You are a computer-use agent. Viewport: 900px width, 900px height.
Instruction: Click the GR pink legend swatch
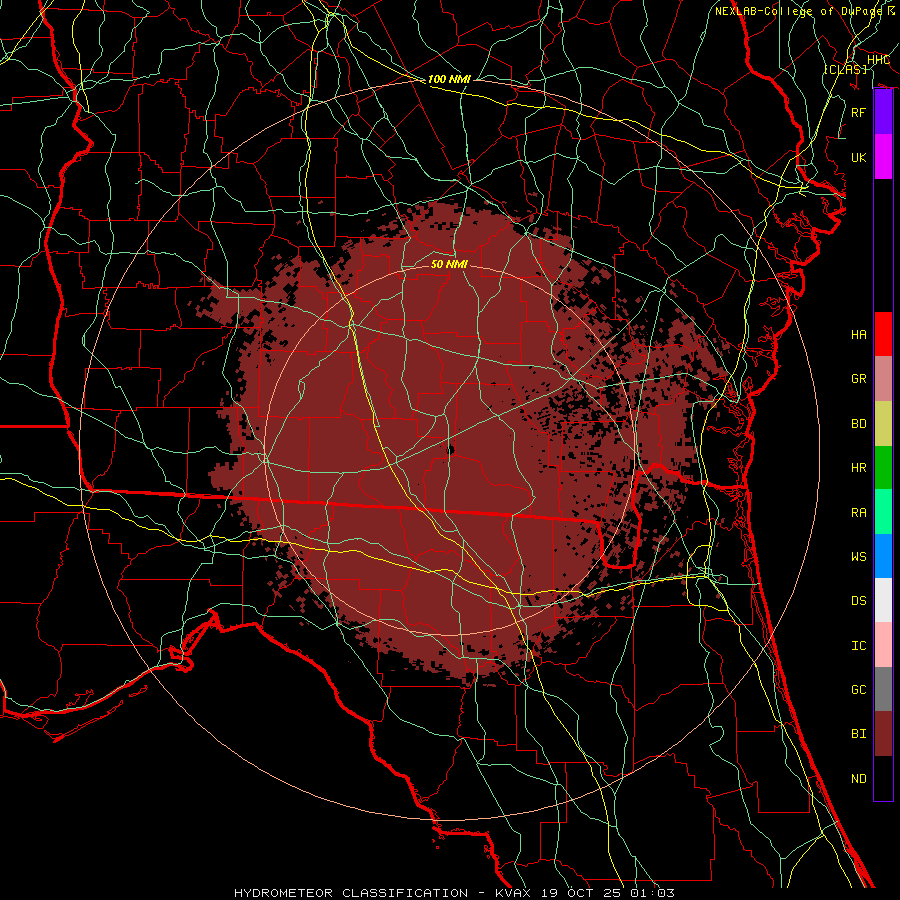[x=882, y=379]
